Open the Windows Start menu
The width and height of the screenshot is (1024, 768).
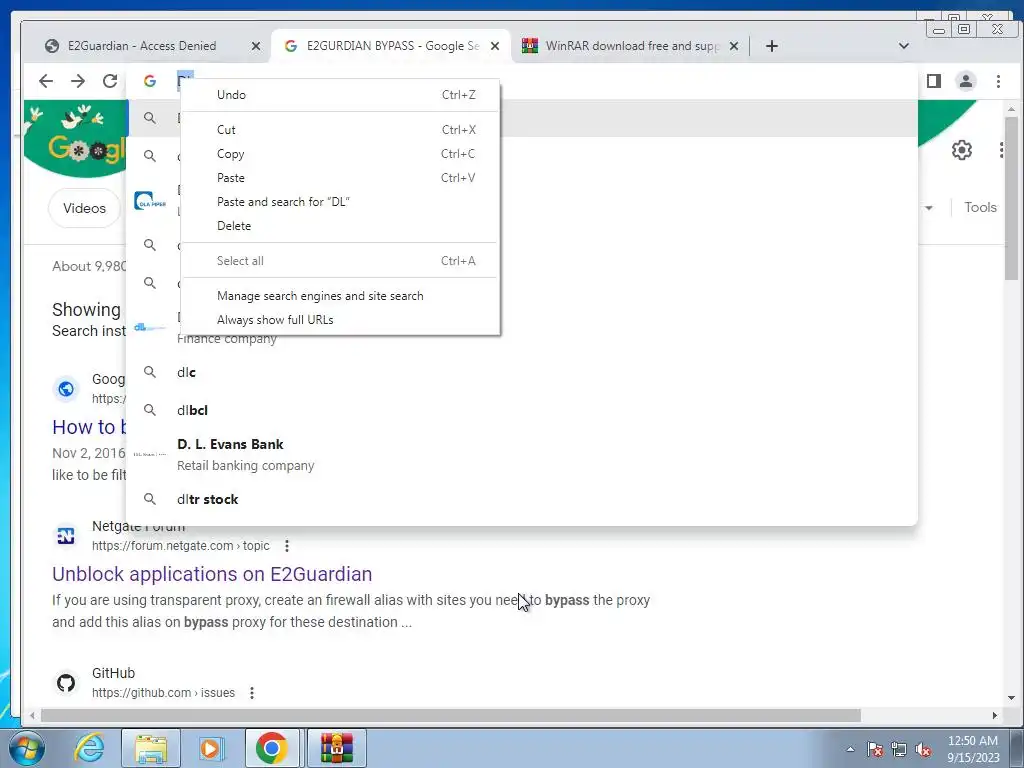click(x=26, y=748)
